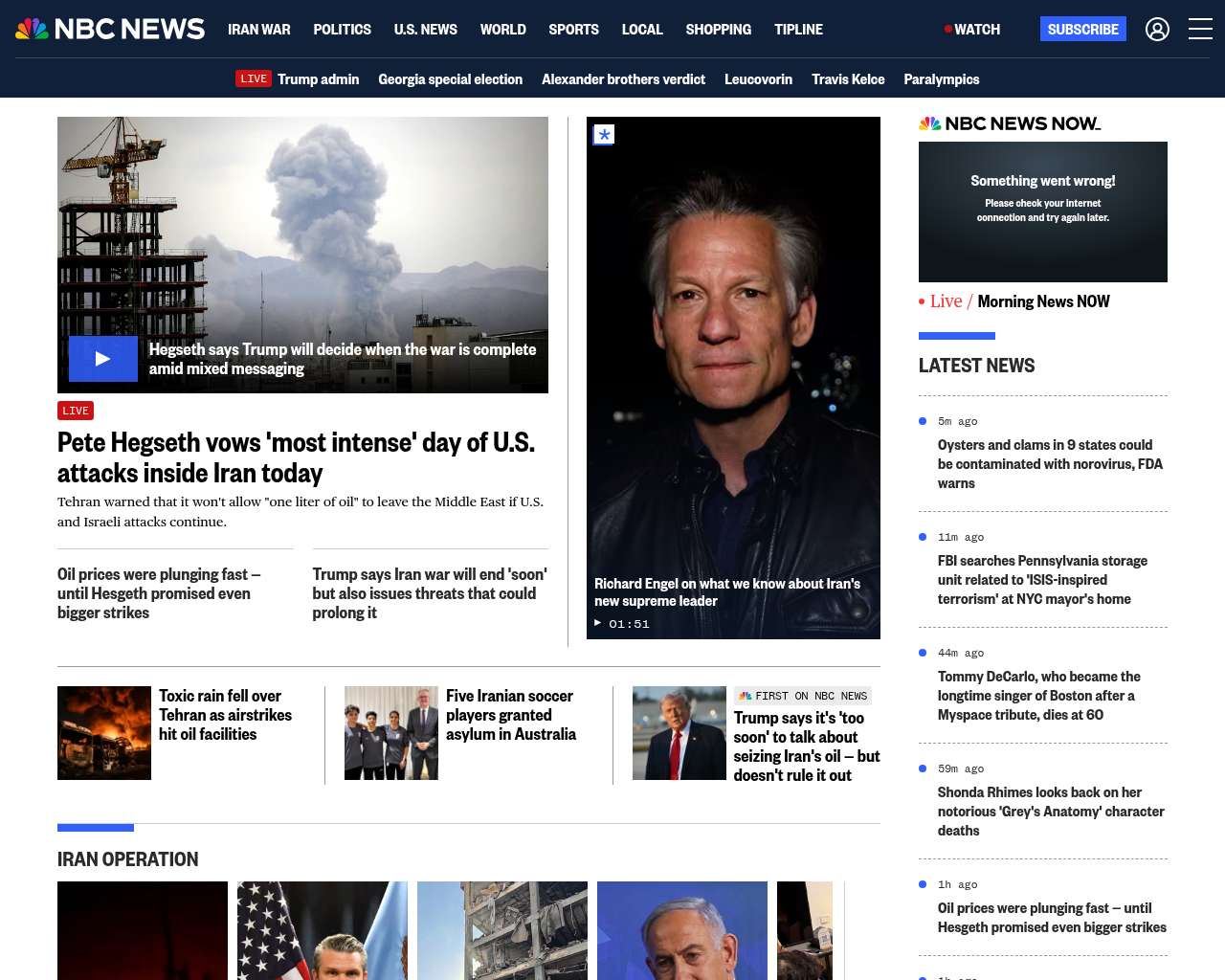Image resolution: width=1225 pixels, height=980 pixels.
Task: Open the Georgia special election topic
Action: tap(450, 79)
